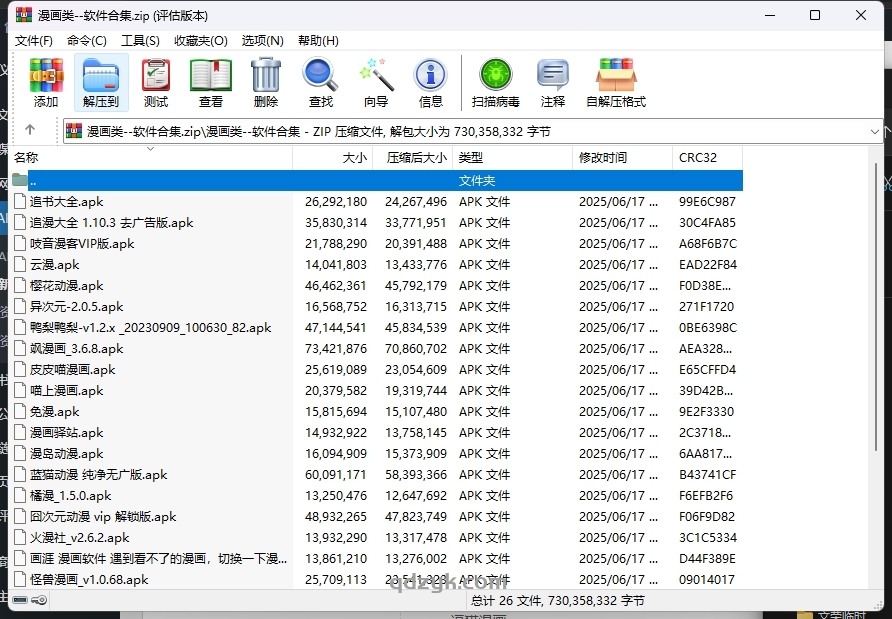Click the key icon in the status bar
The height and width of the screenshot is (619, 892).
coord(40,601)
